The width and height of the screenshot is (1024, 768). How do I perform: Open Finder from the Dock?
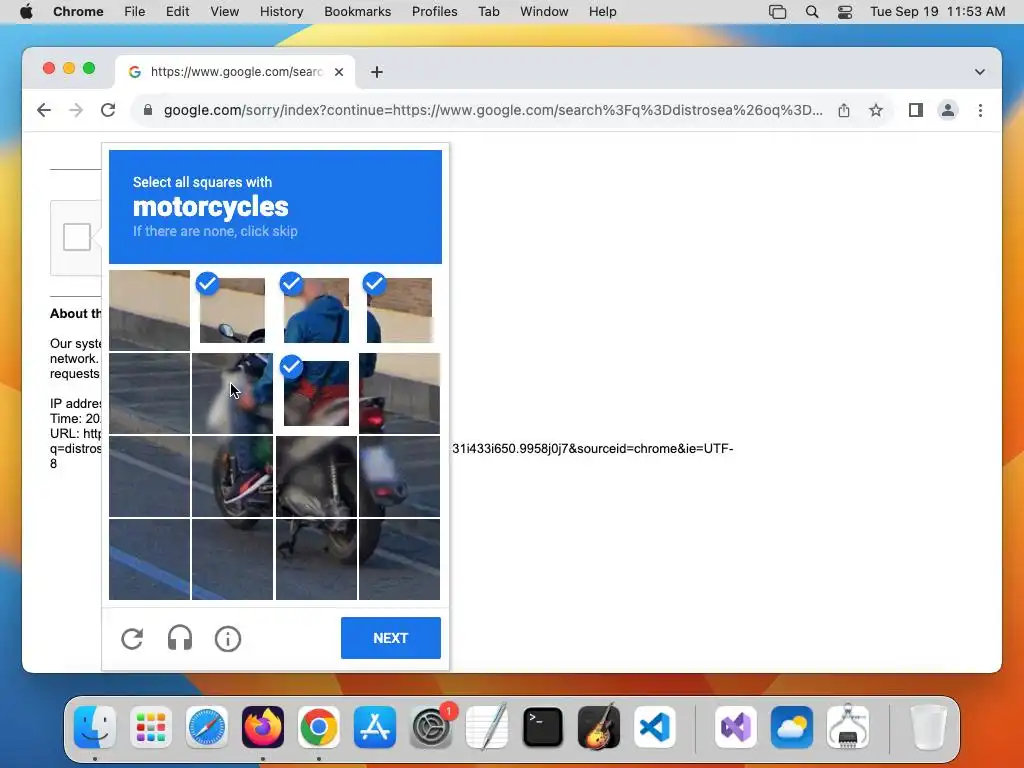pyautogui.click(x=95, y=727)
